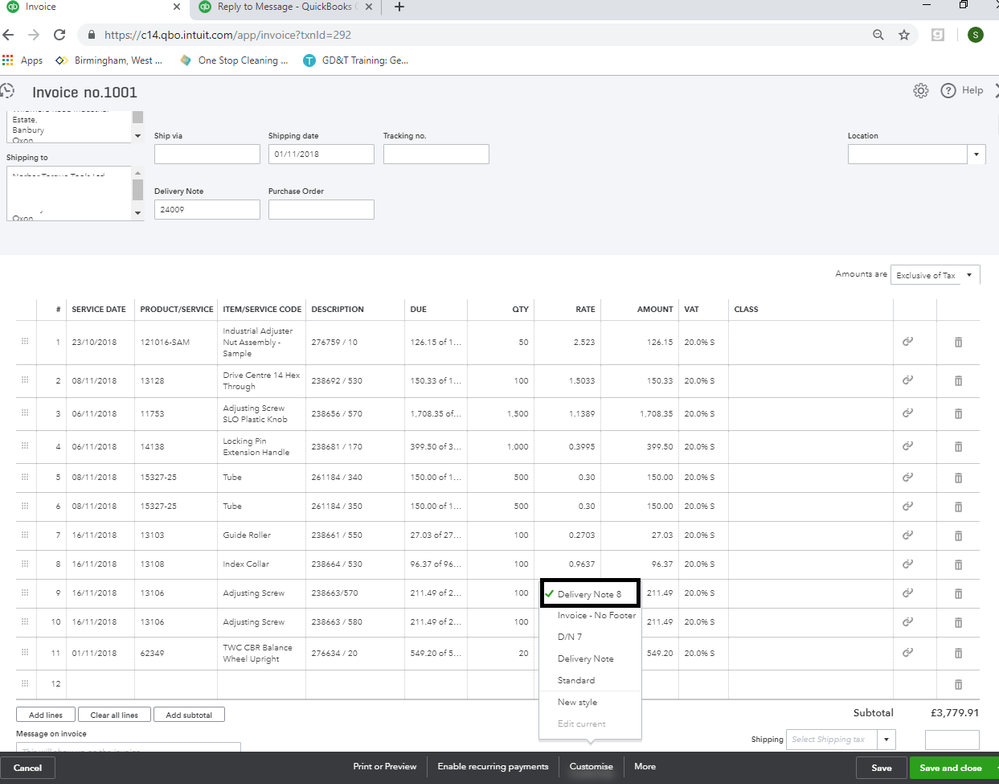Click Print or Preview
999x784 pixels.
click(385, 767)
